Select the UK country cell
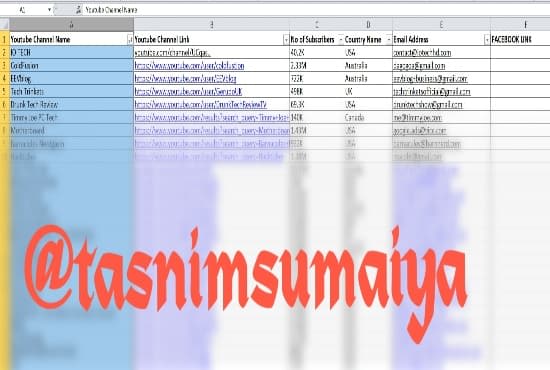The width and height of the screenshot is (550, 370). click(368, 91)
